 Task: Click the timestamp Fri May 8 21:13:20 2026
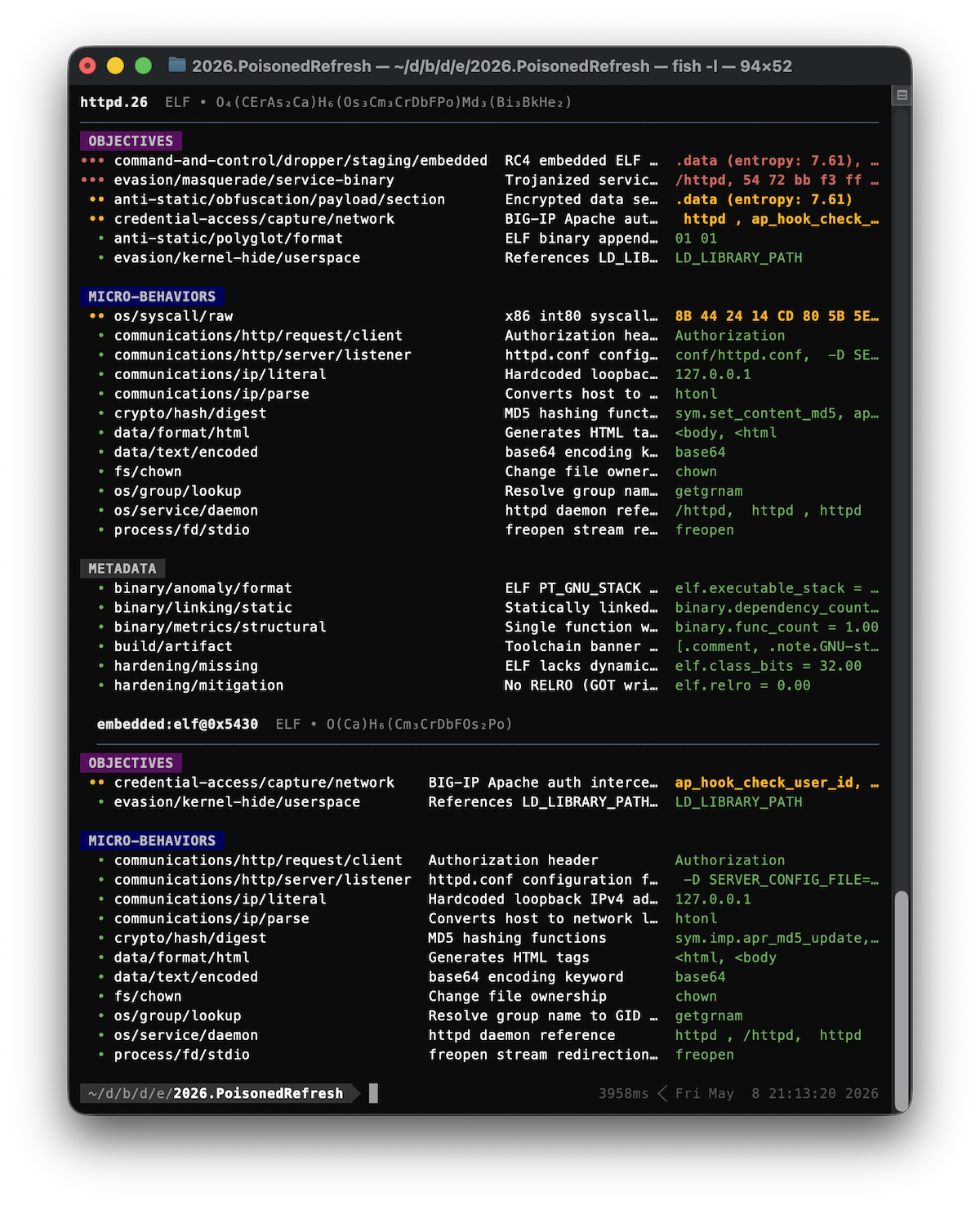click(777, 1093)
